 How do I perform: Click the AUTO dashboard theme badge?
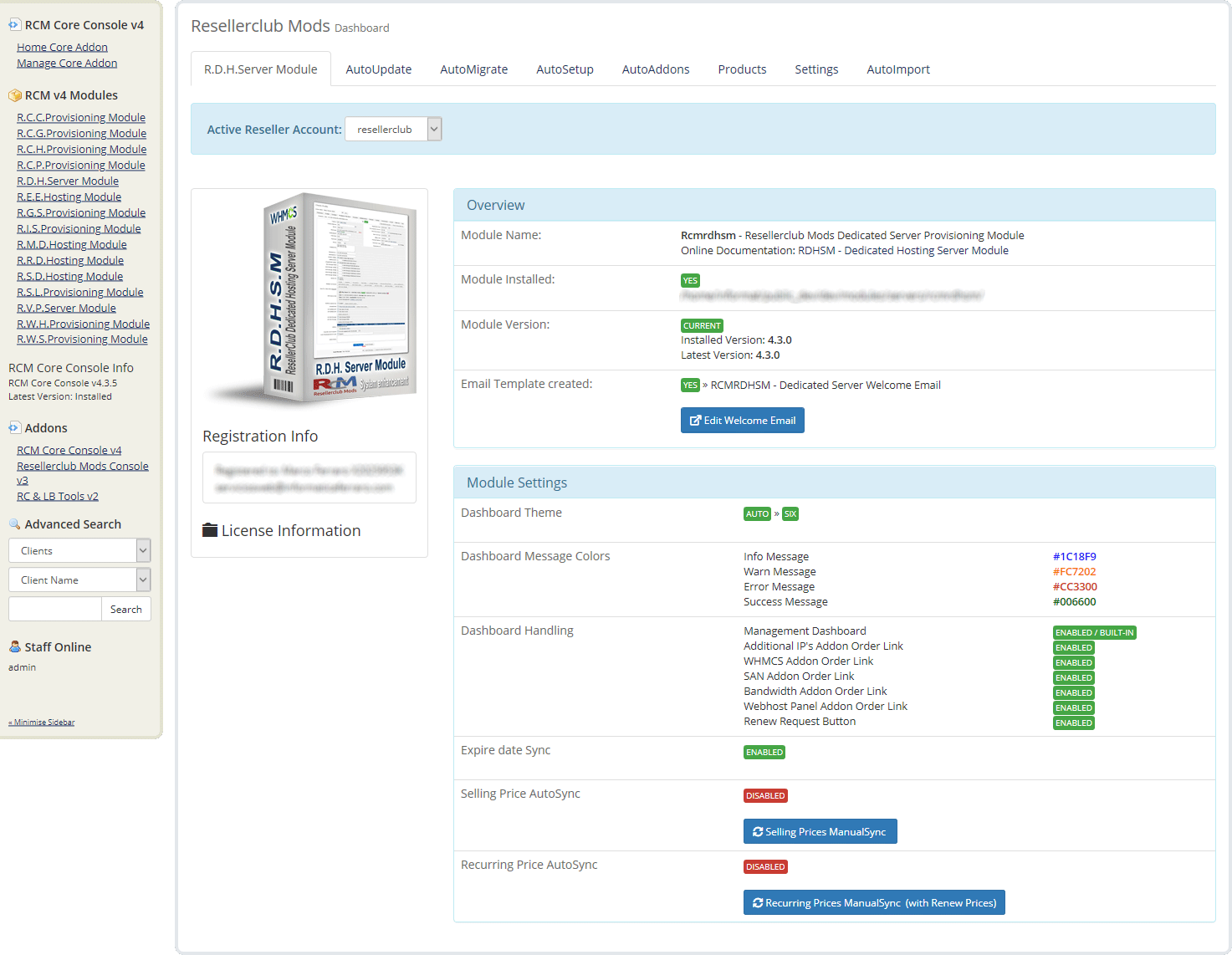pyautogui.click(x=757, y=514)
